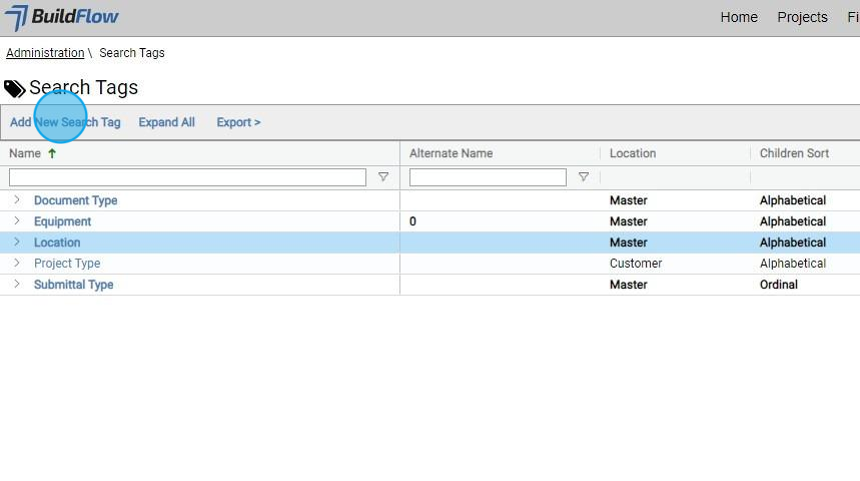Expand the Project Type row
Screen dimensions: 860x481
coord(17,263)
